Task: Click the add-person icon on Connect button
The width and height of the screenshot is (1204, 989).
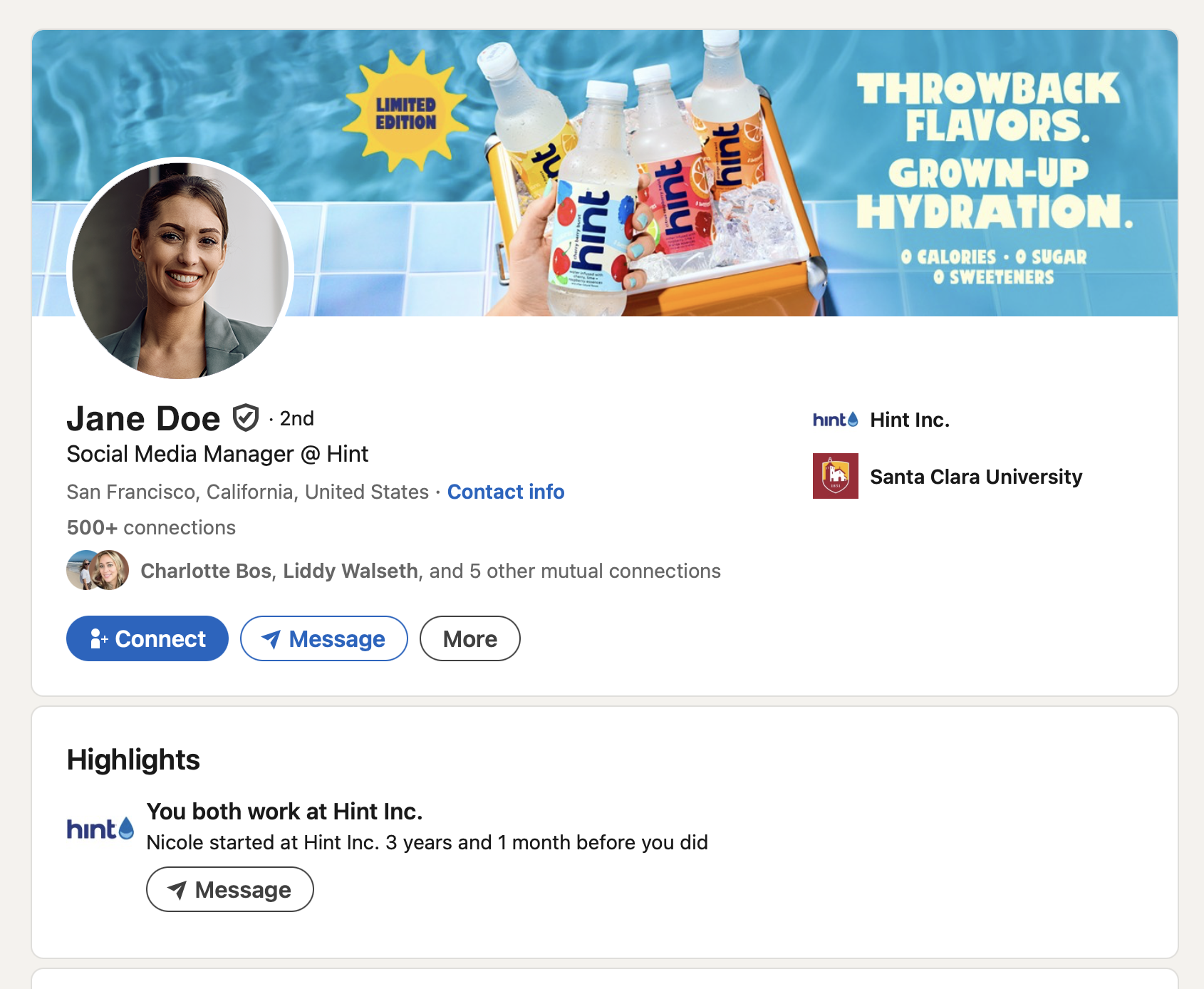Action: coord(99,639)
